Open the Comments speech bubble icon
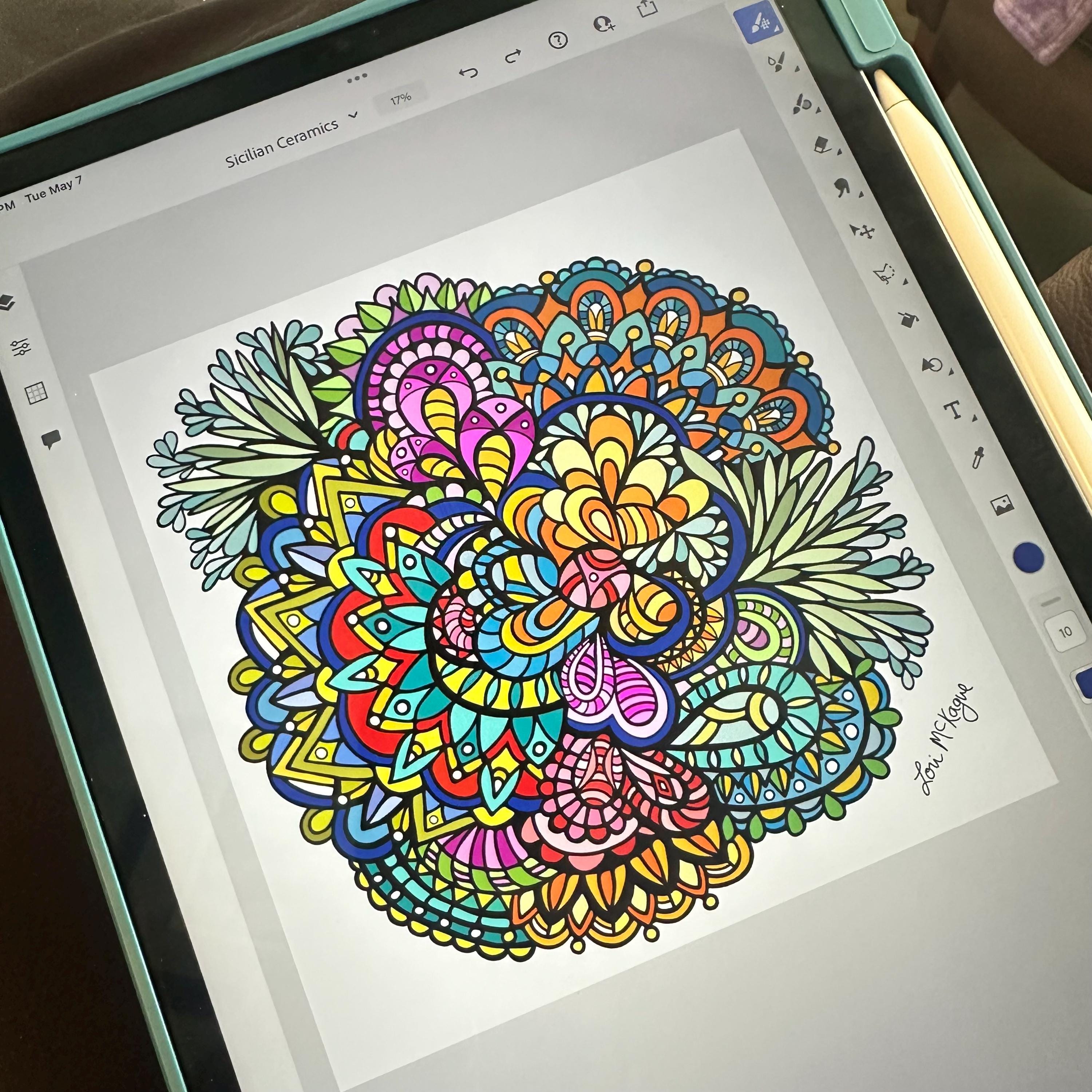 tap(50, 439)
